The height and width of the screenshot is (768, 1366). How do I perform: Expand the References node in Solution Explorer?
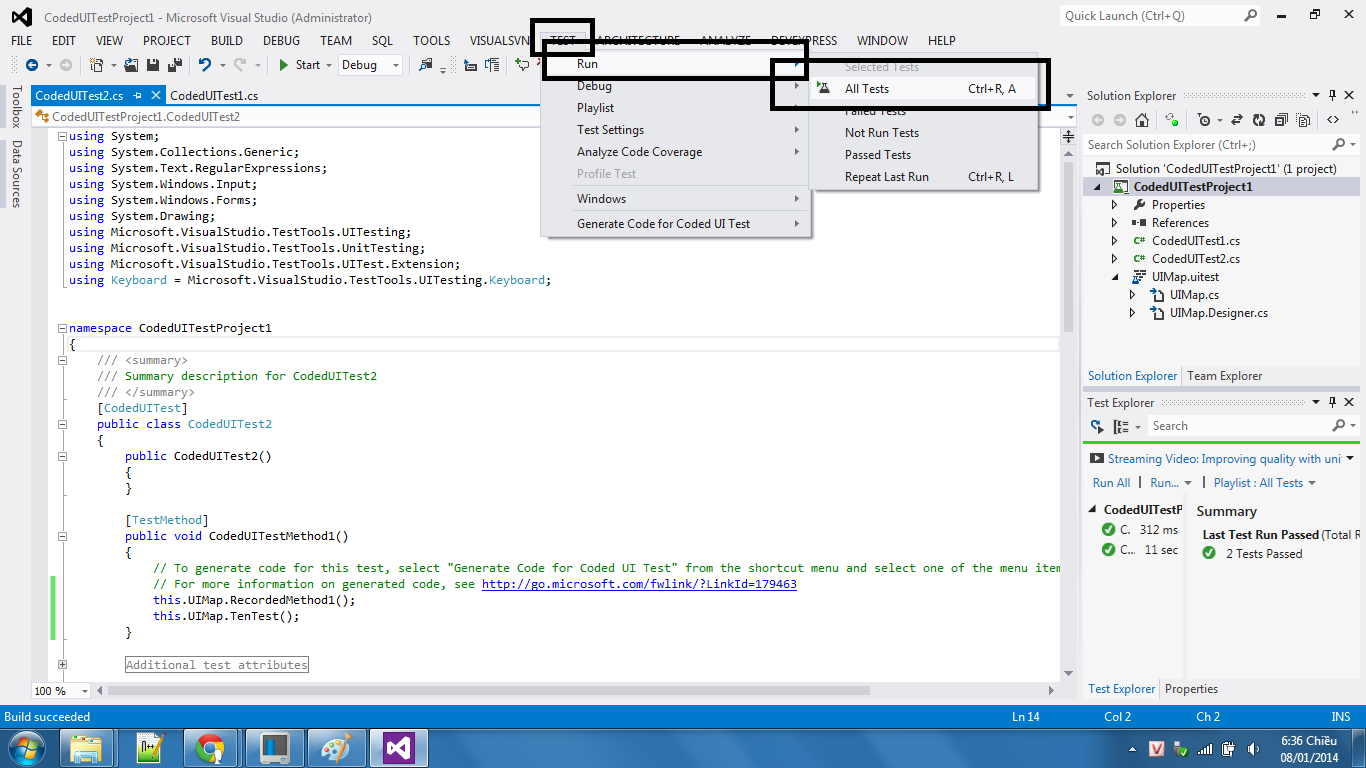click(x=1115, y=223)
